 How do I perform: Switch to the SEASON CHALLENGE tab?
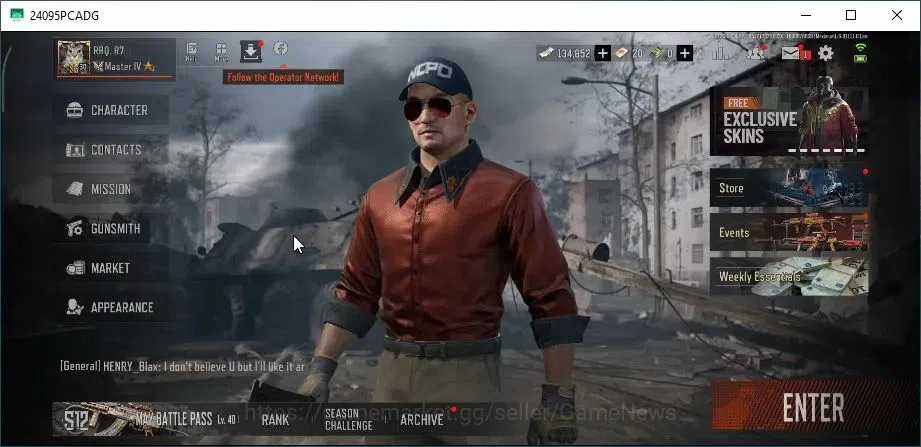point(348,419)
